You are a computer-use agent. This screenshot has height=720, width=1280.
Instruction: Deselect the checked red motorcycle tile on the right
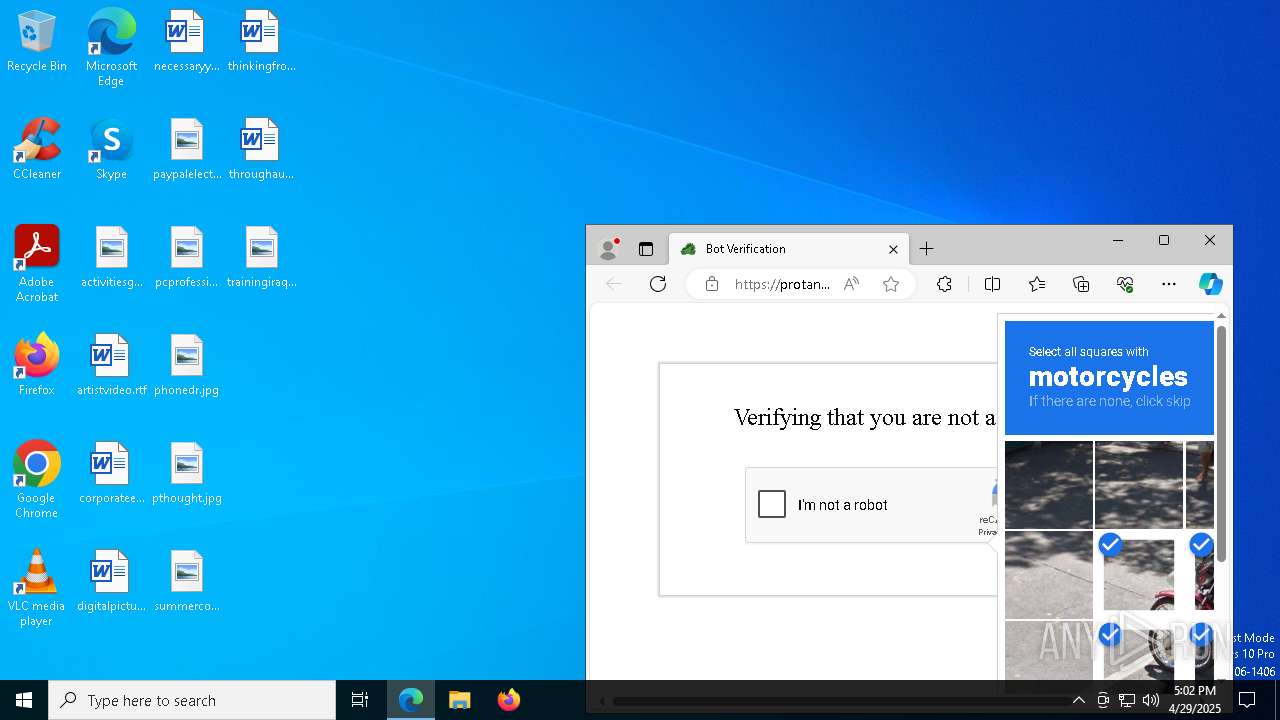click(x=1200, y=574)
